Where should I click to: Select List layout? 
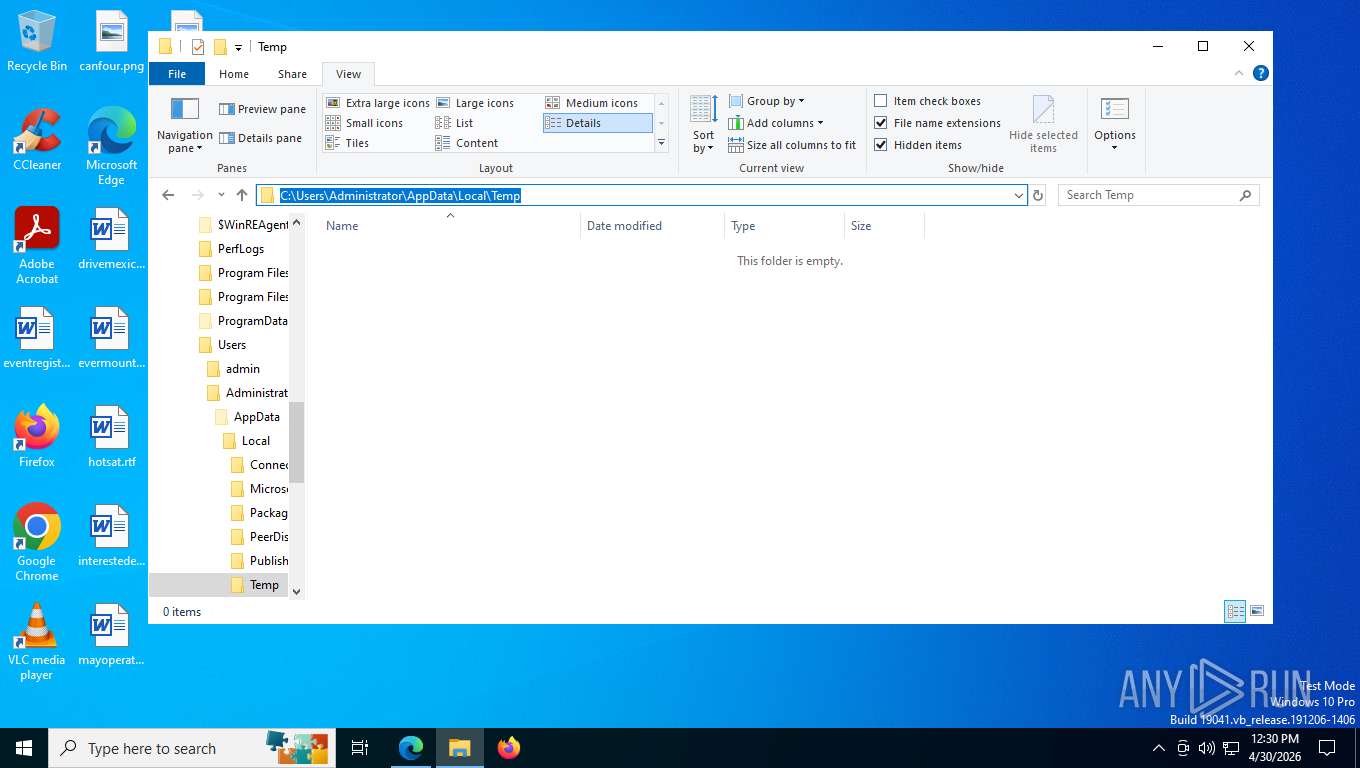454,123
